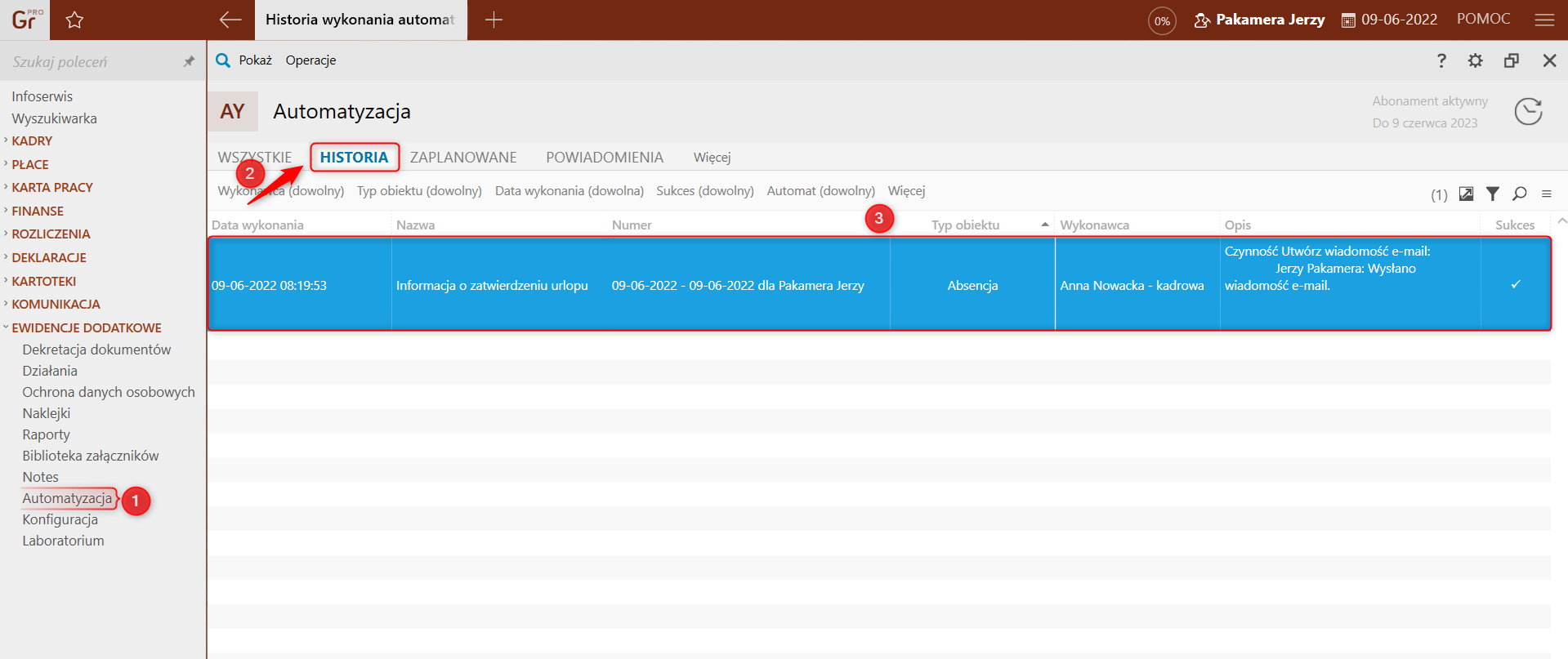Open Wyszukiwarka in the sidebar
This screenshot has width=1568, height=659.
(54, 118)
